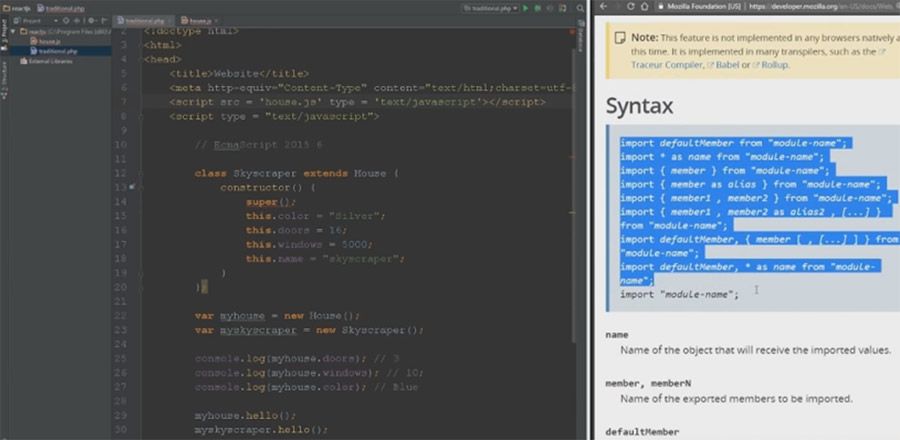Screen dimensions: 900x440
Task: Click 'var myhouse = new House();' line
Action: [x=277, y=316]
